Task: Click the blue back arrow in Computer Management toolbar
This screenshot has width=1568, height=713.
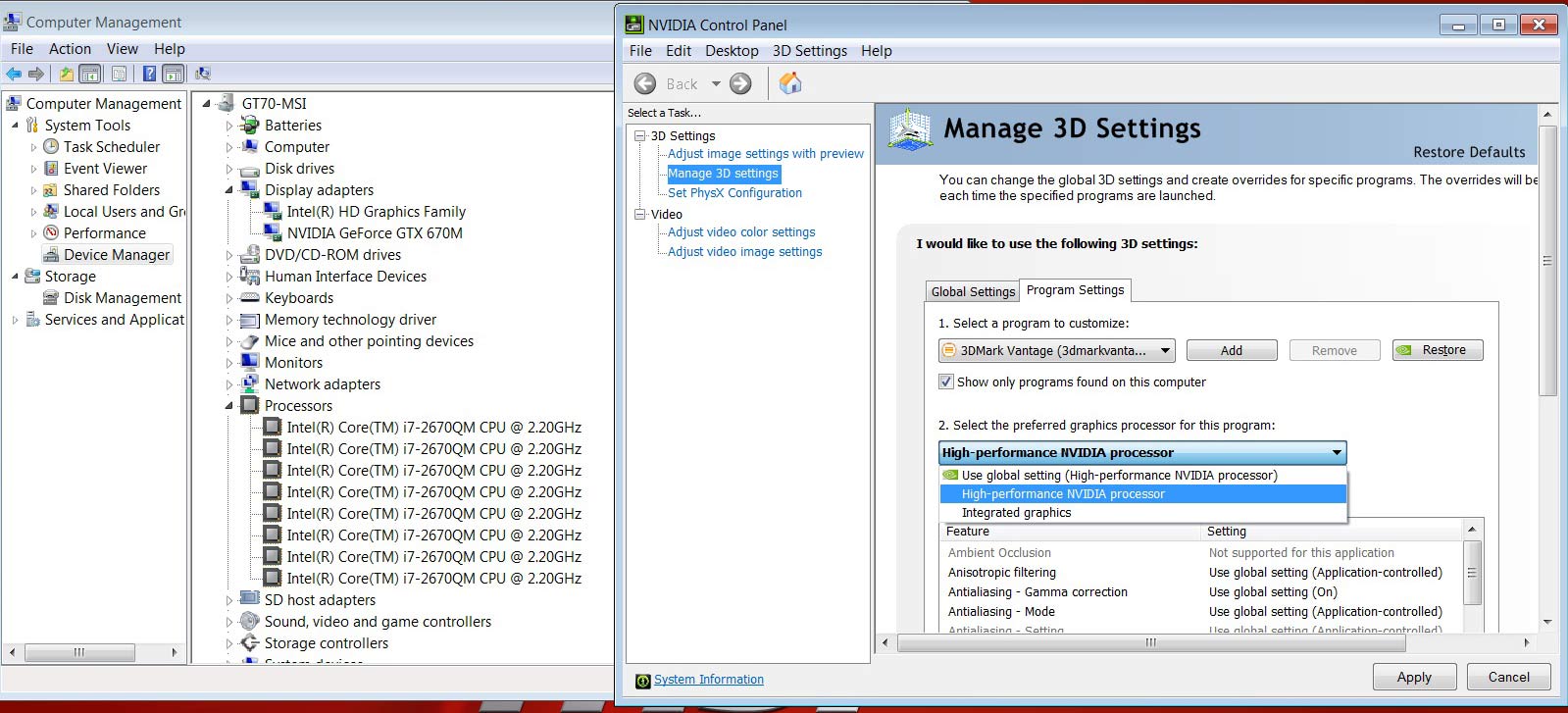Action: [x=14, y=74]
